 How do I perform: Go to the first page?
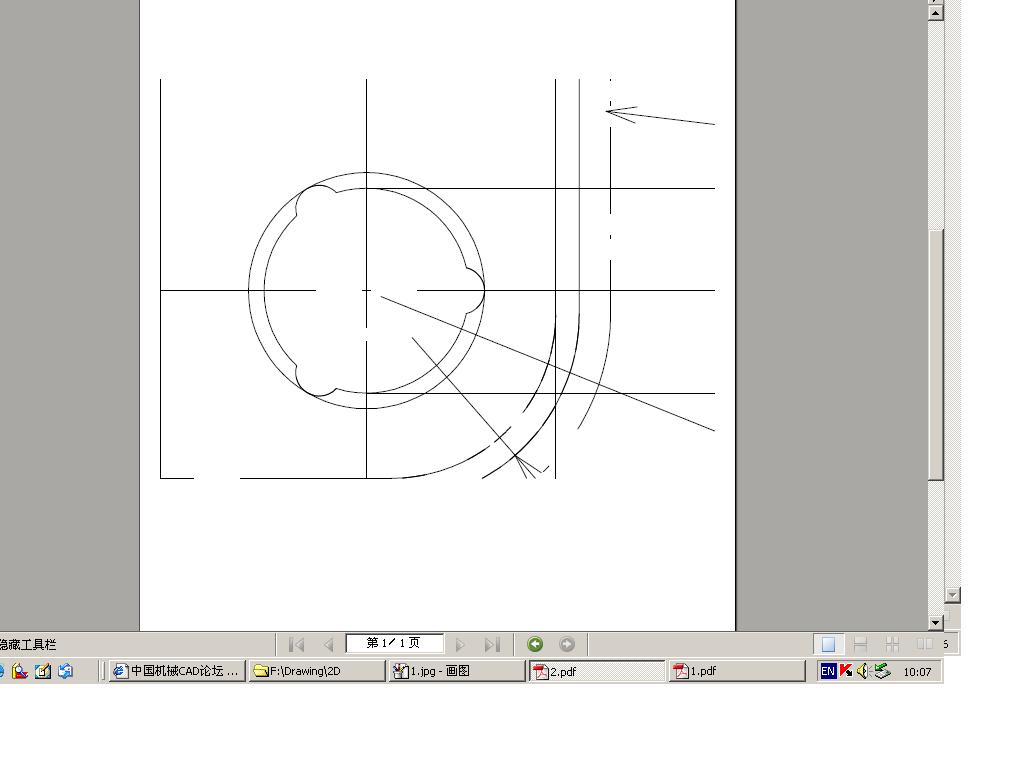[296, 645]
